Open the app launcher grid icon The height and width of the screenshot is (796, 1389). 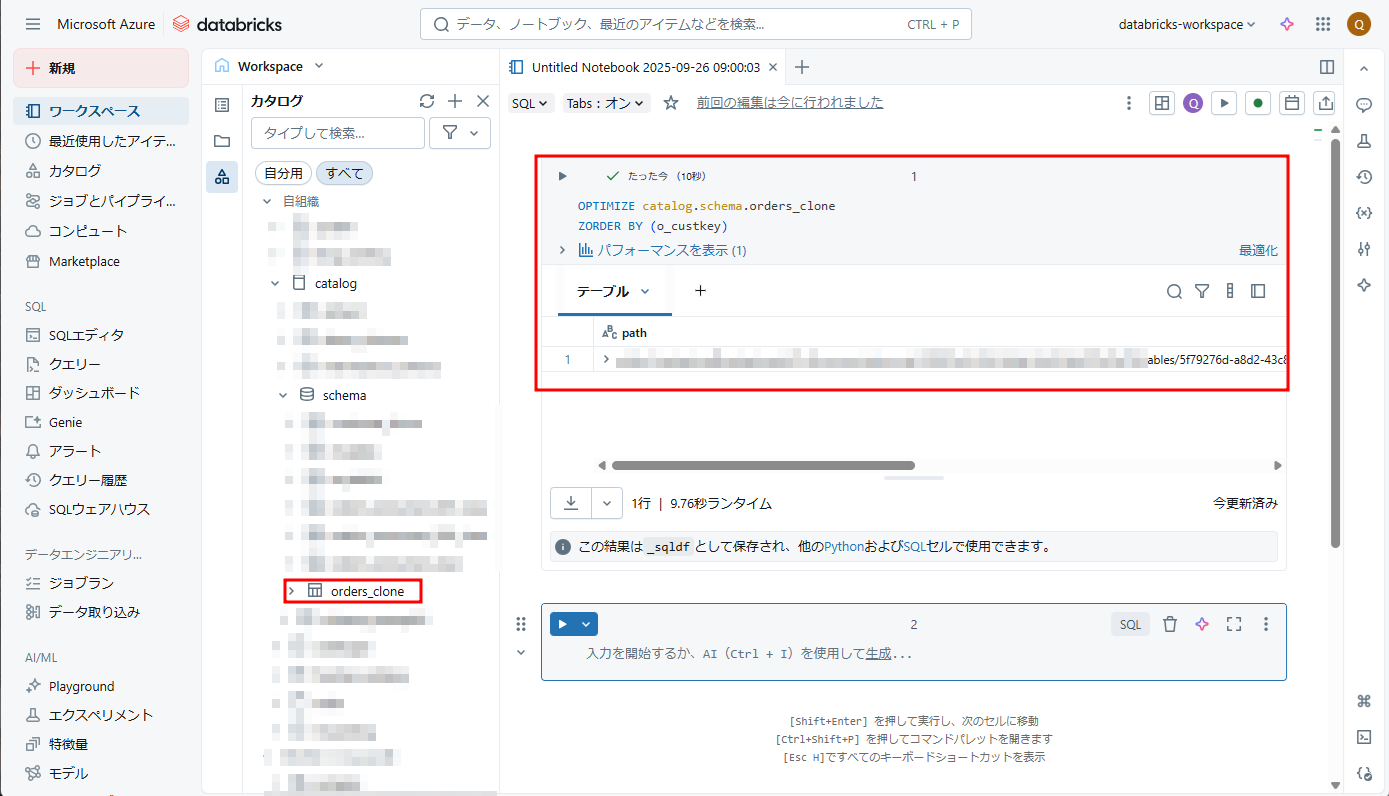[1323, 24]
